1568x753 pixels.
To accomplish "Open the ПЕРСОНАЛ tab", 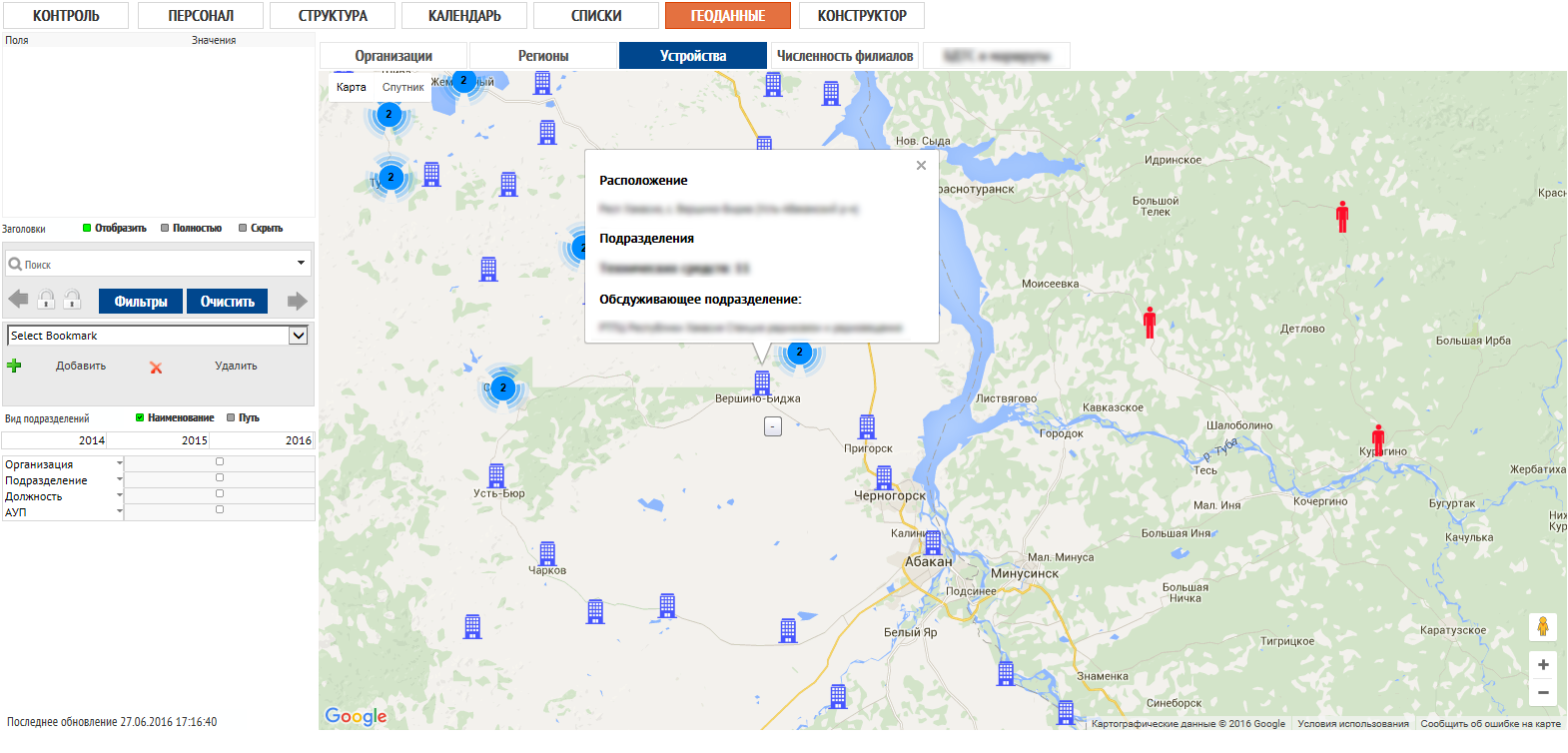I will point(201,16).
